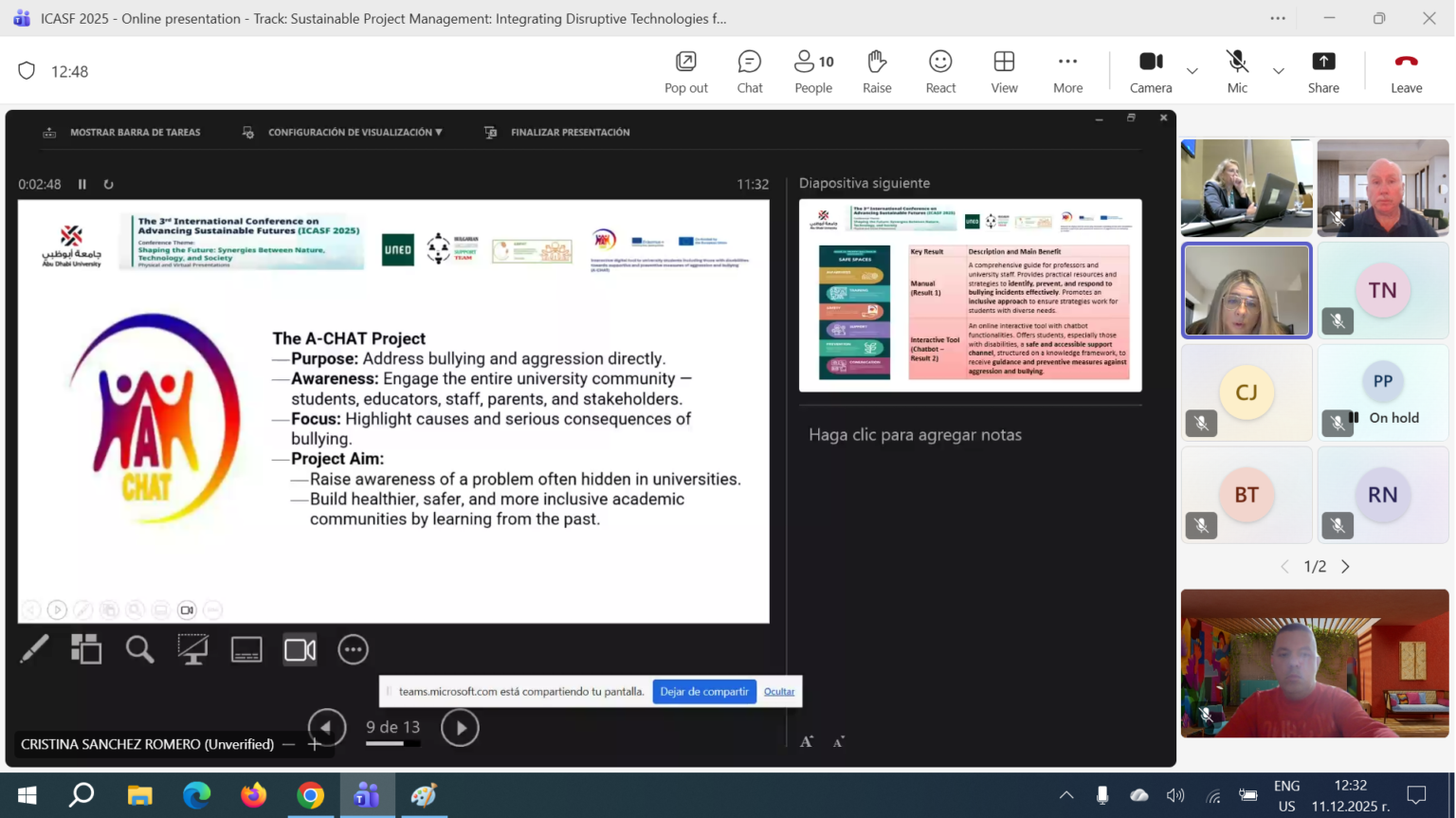
Task: Open the See All Slides view
Action: tap(86, 649)
